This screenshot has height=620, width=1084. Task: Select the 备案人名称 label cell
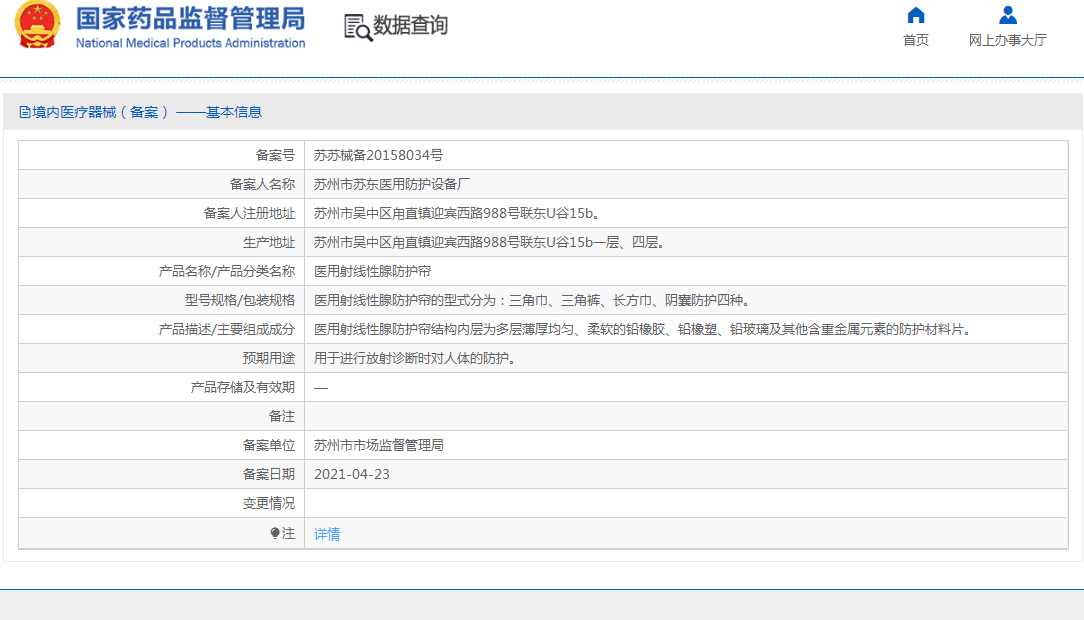(162, 185)
